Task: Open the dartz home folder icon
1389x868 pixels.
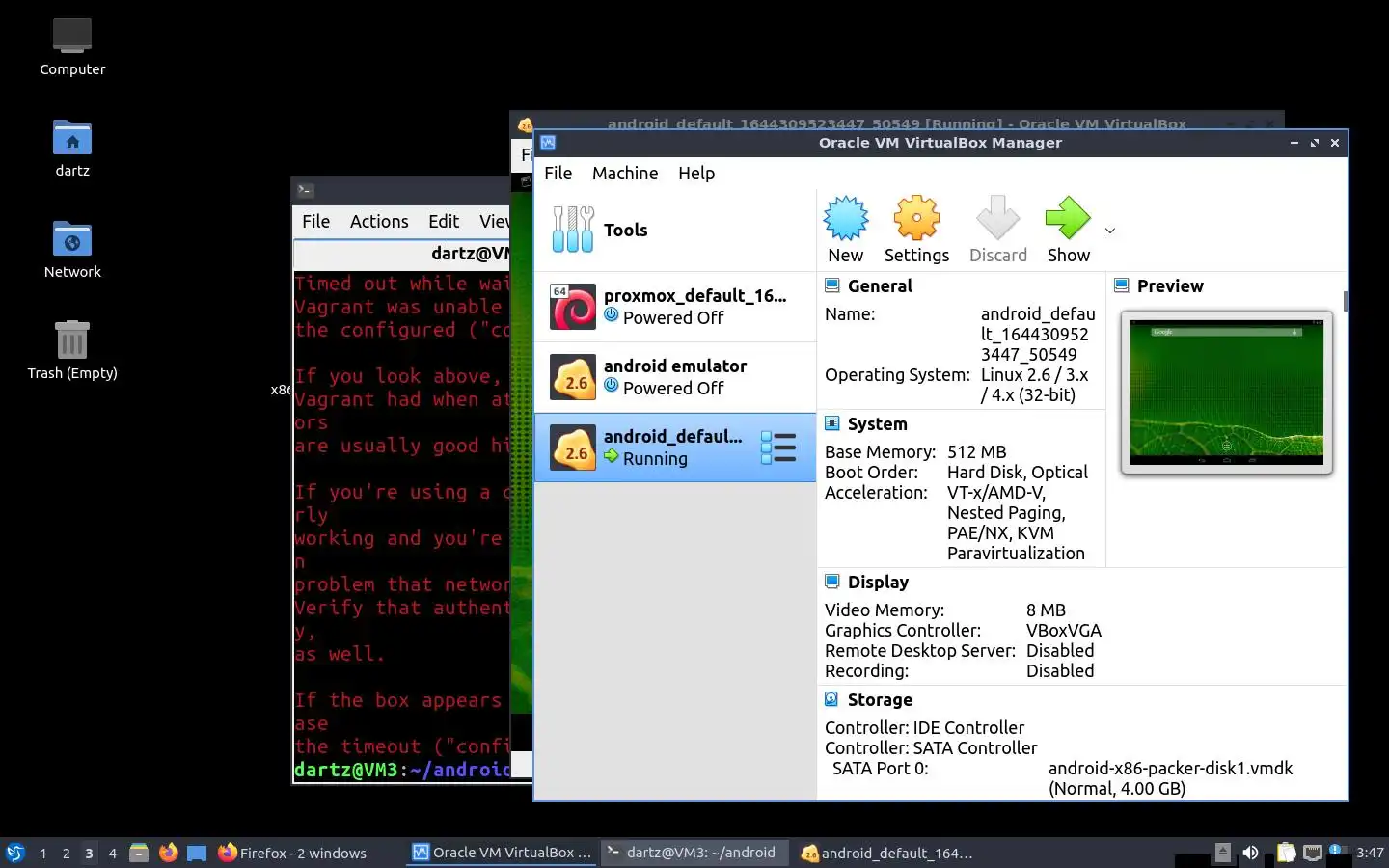Action: (x=72, y=148)
